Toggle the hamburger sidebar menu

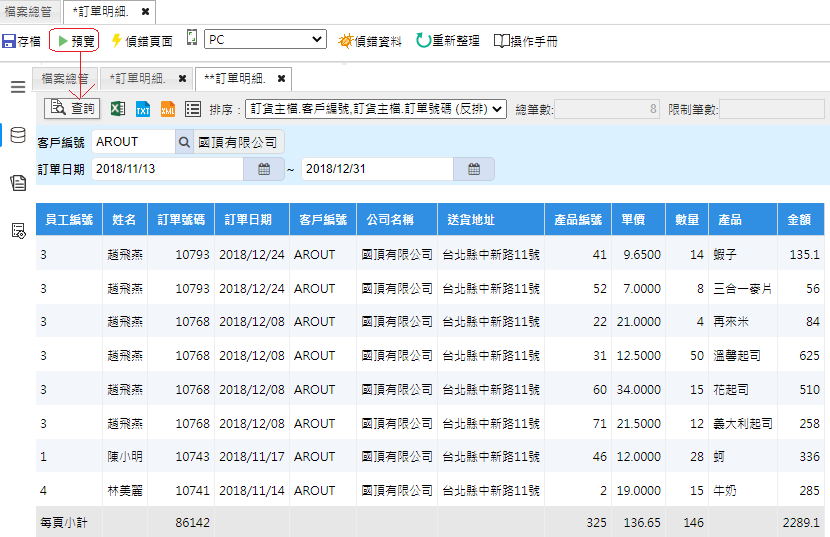(18, 87)
